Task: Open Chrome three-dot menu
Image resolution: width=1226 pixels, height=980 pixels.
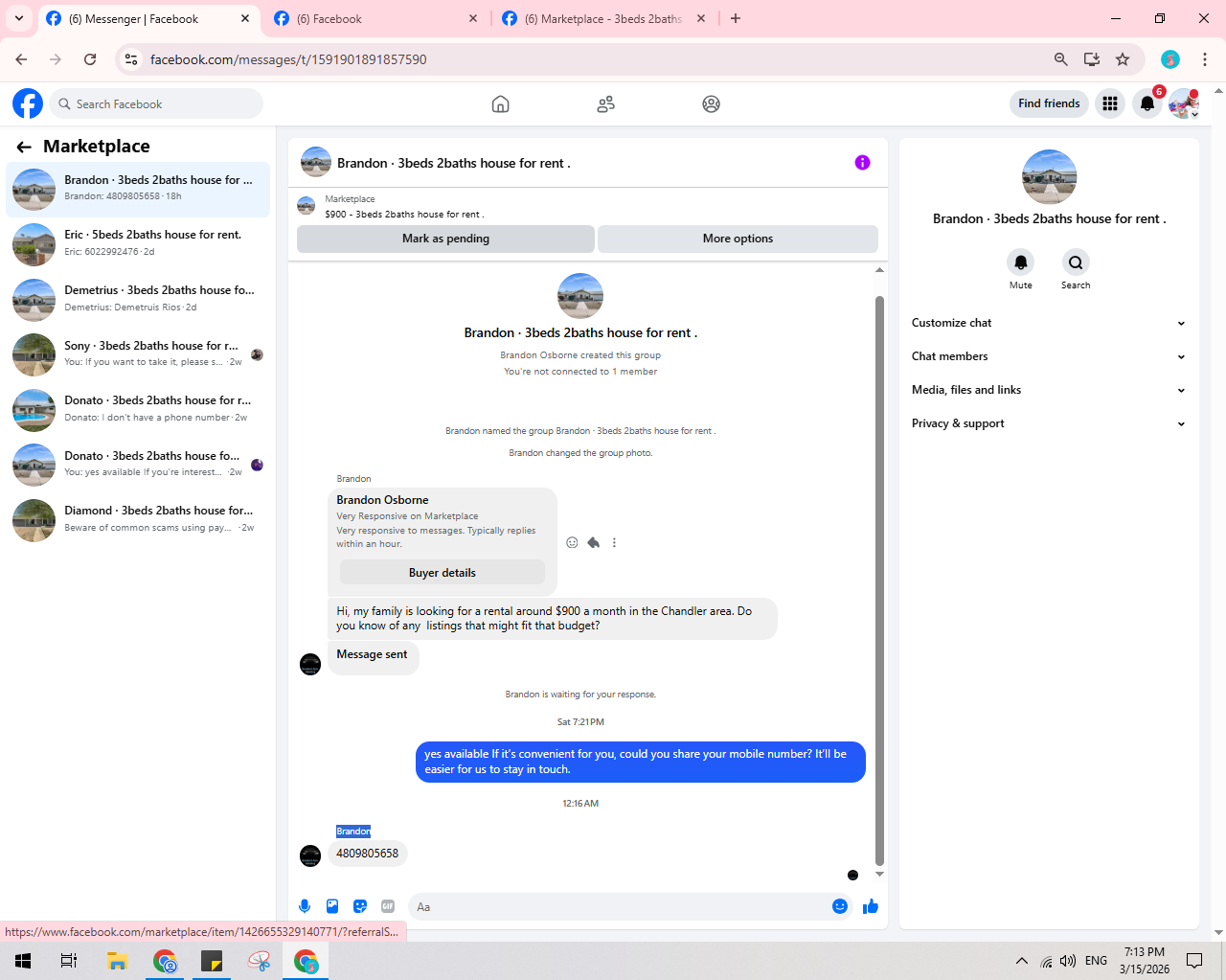Action: [x=1205, y=59]
